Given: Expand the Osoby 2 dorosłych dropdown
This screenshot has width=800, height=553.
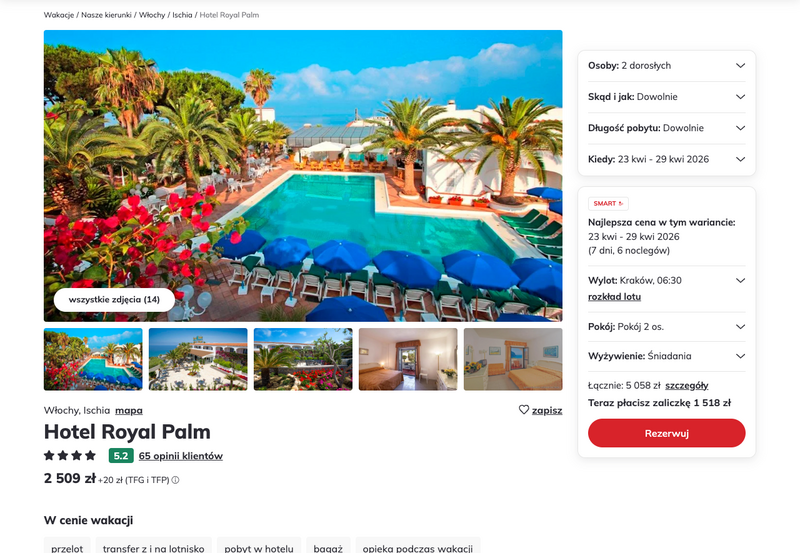Looking at the screenshot, I should [666, 66].
